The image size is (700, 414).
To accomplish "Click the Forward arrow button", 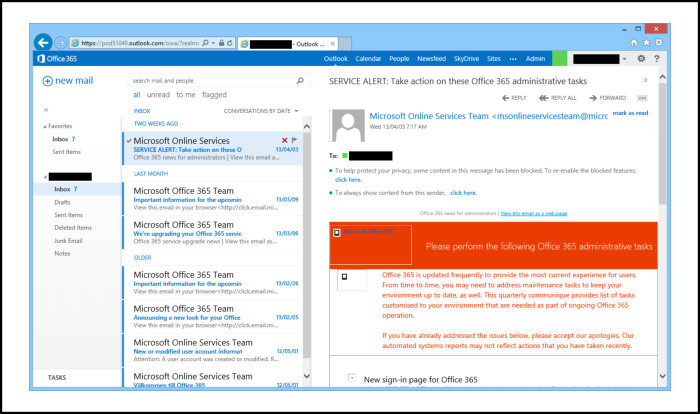I will (608, 98).
